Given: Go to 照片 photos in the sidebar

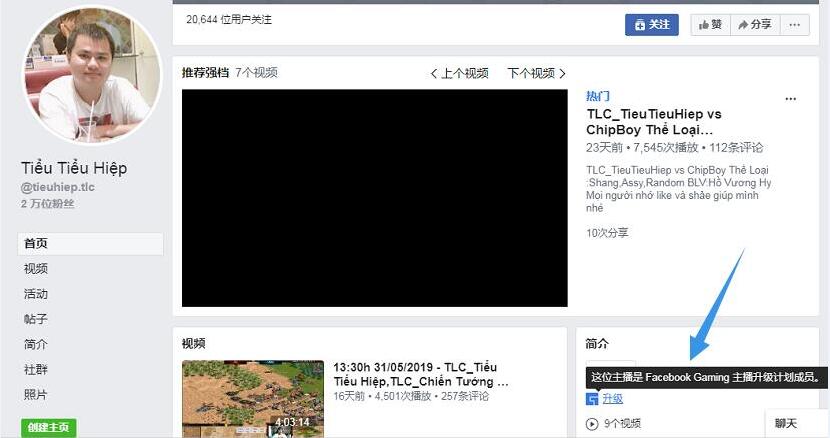Looking at the screenshot, I should tap(36, 394).
